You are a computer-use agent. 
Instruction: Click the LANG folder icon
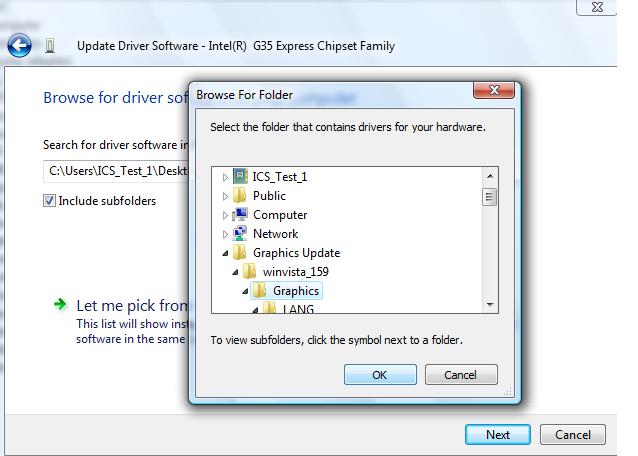tap(269, 308)
